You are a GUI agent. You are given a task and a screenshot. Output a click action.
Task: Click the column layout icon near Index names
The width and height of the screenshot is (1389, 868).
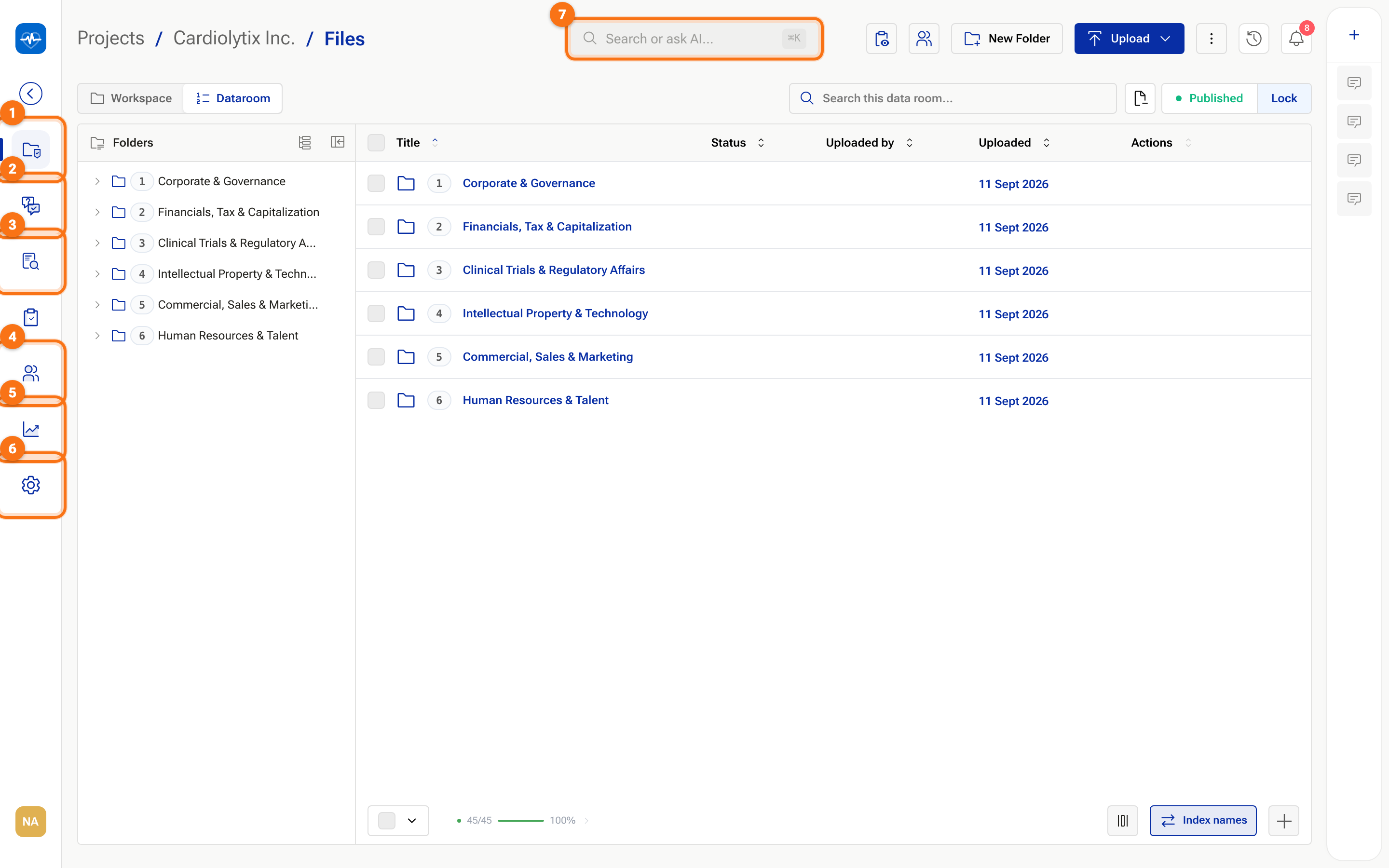coord(1123,820)
